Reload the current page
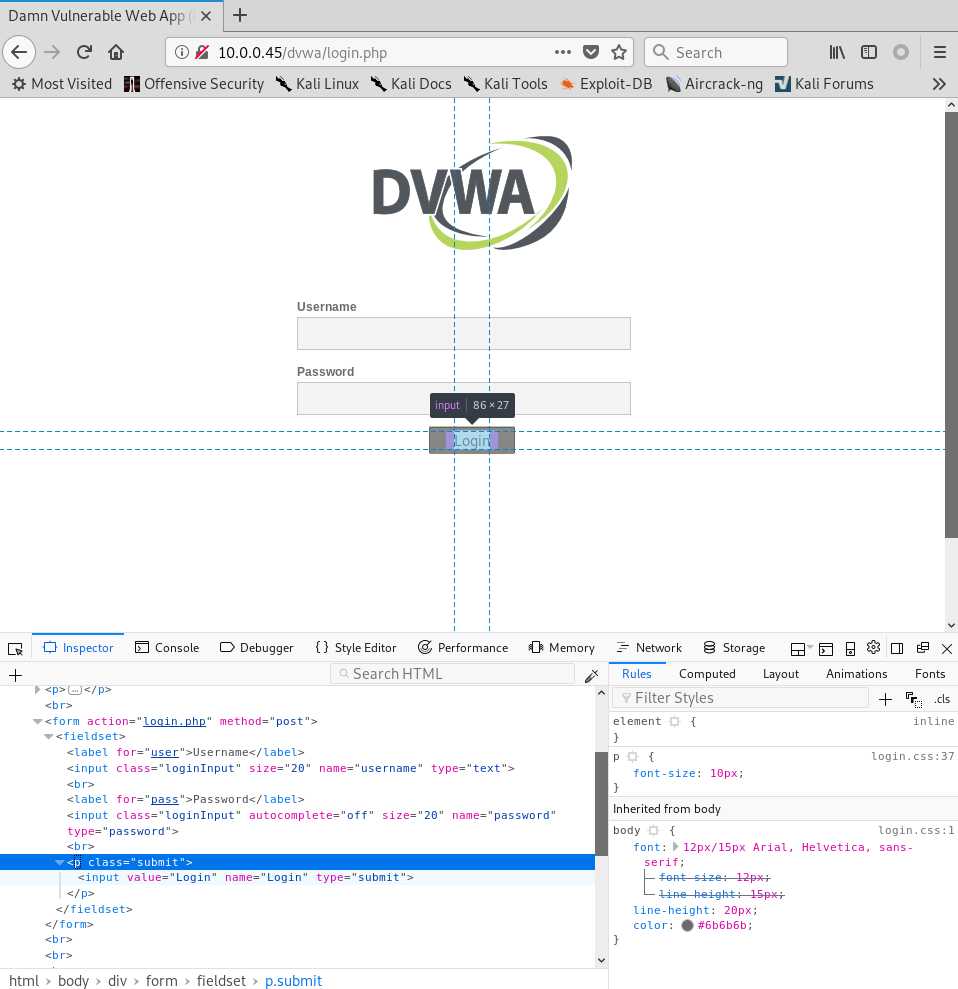Image resolution: width=958 pixels, height=989 pixels. click(x=84, y=52)
